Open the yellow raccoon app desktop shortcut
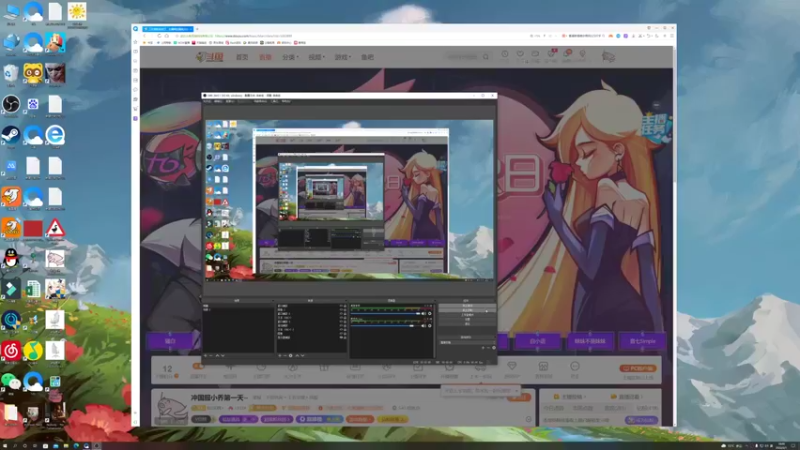Screen dimensions: 800x450 click(x=33, y=74)
